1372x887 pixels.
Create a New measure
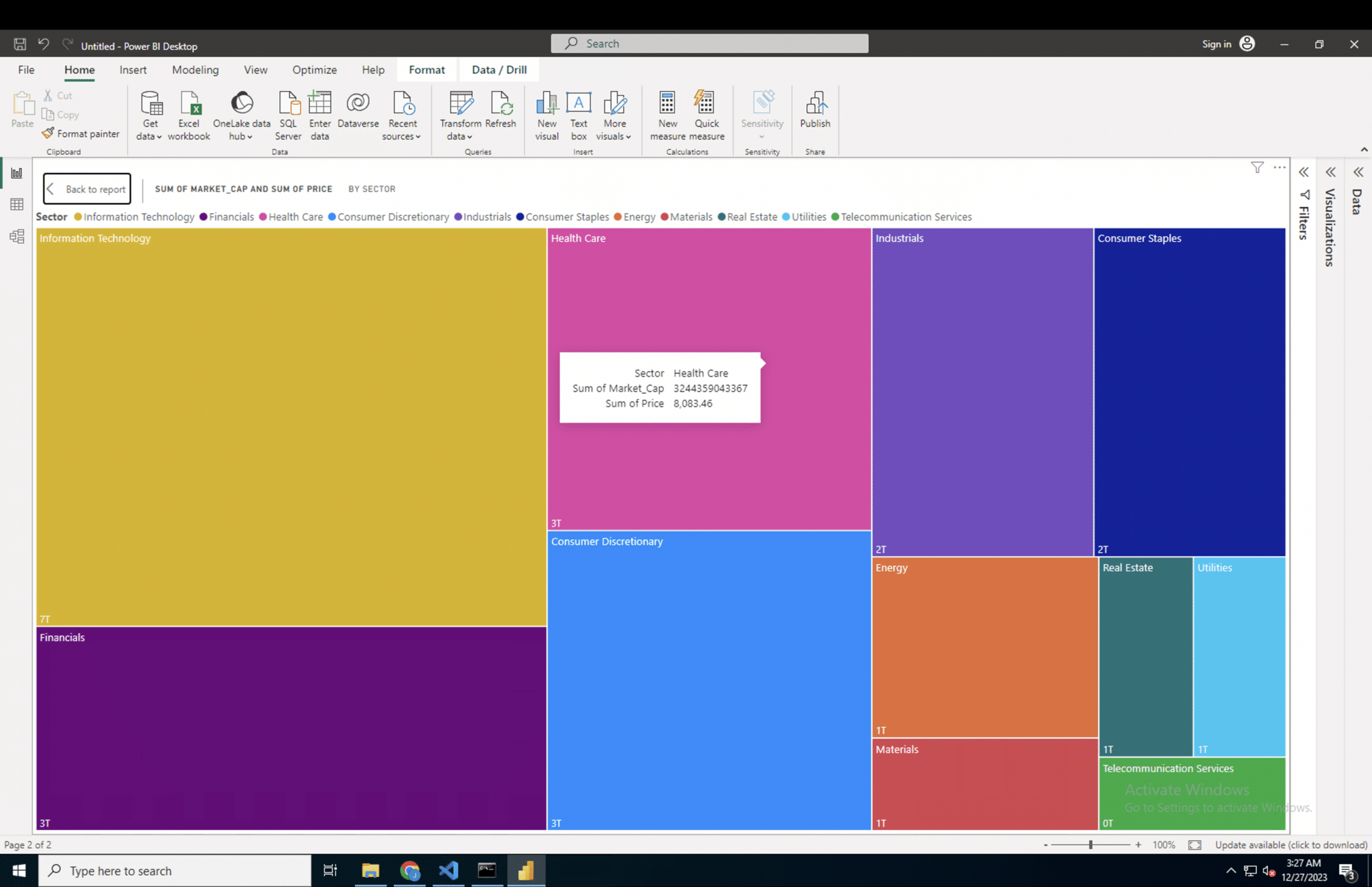pos(667,114)
